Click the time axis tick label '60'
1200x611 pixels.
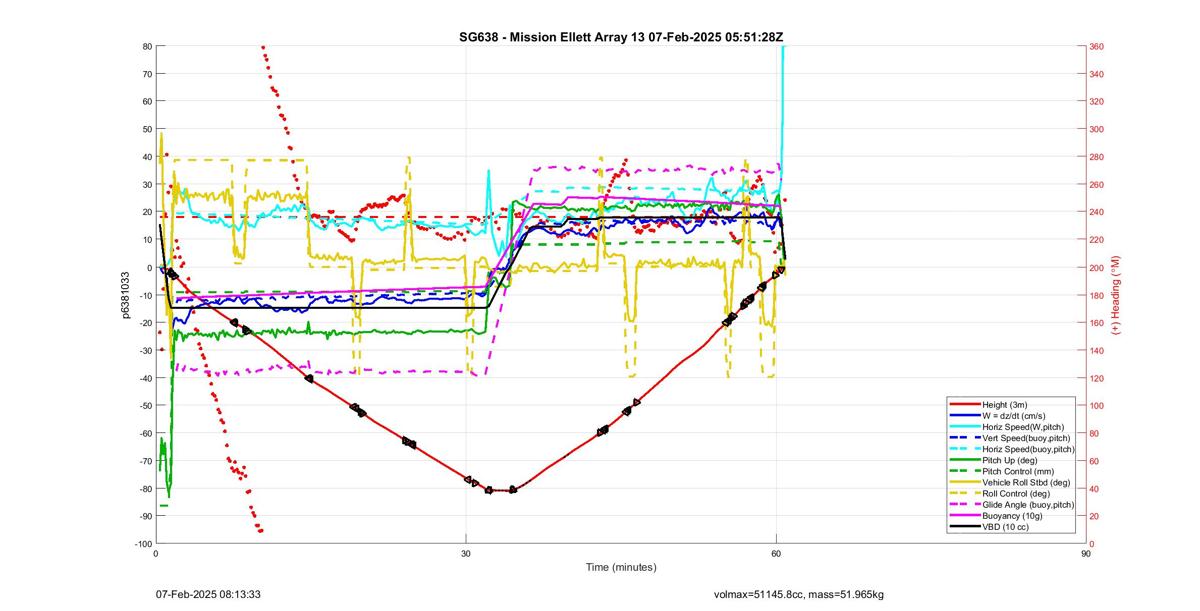(x=776, y=552)
